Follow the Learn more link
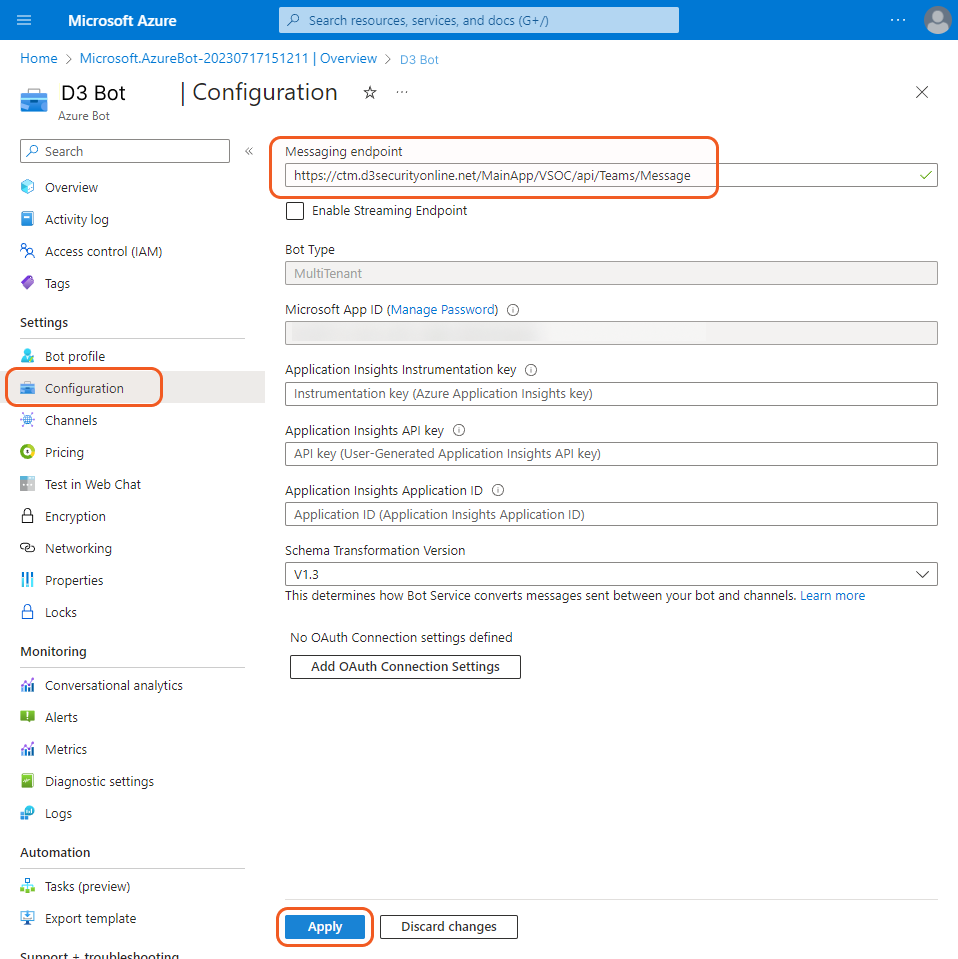This screenshot has width=958, height=959. (x=832, y=596)
